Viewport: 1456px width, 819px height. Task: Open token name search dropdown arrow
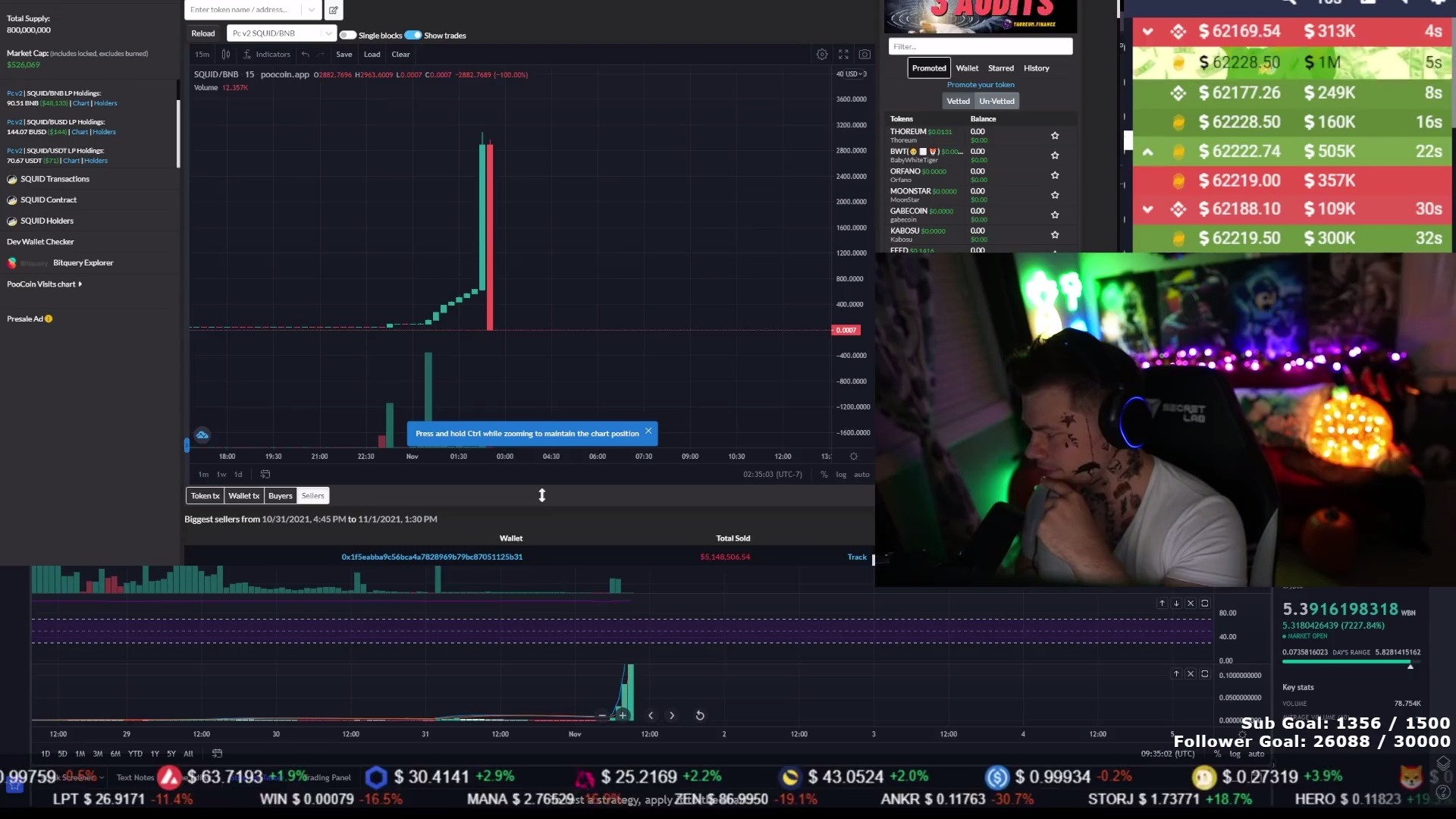click(x=312, y=10)
